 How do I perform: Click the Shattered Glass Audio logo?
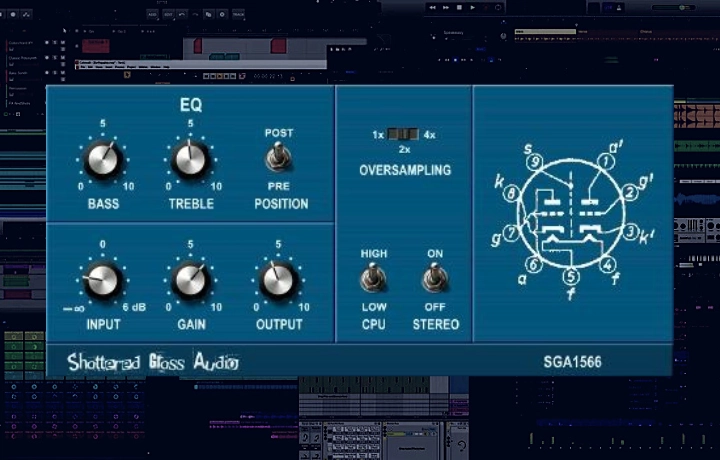(x=153, y=362)
